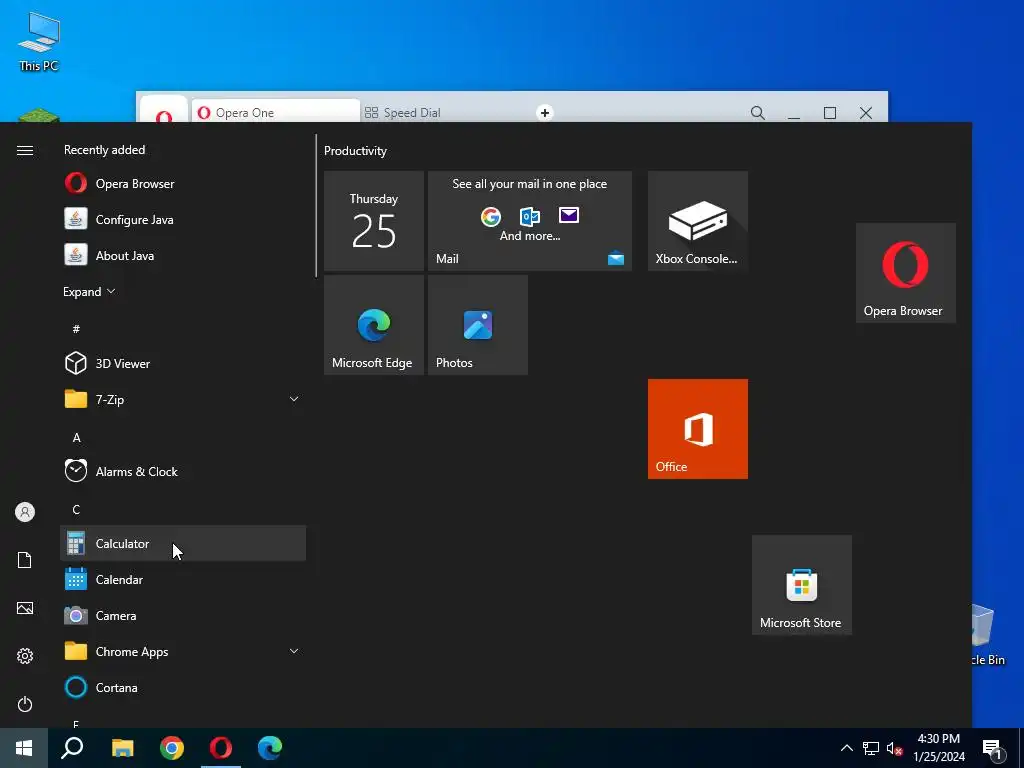The image size is (1024, 768).
Task: Open taskbar search magnifier
Action: pos(72,748)
